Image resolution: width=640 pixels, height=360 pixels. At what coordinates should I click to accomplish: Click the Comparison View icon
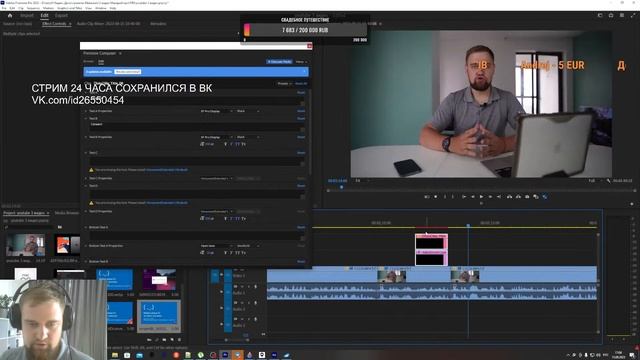pos(536,197)
